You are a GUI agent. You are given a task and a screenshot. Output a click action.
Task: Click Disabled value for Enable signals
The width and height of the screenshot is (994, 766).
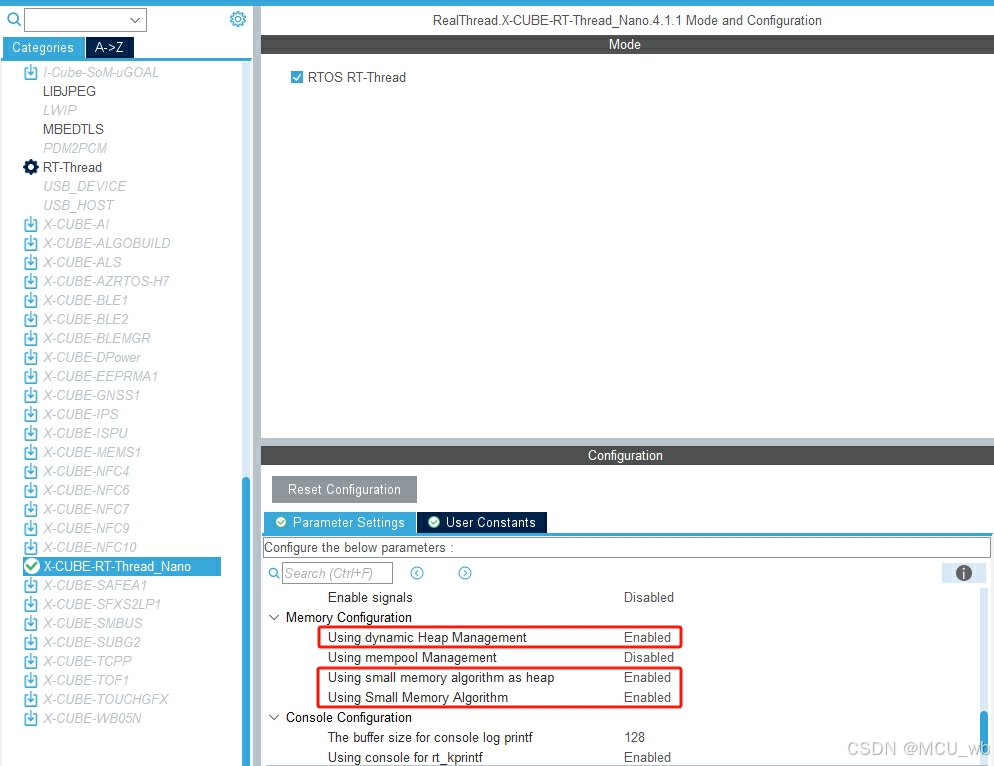649,597
